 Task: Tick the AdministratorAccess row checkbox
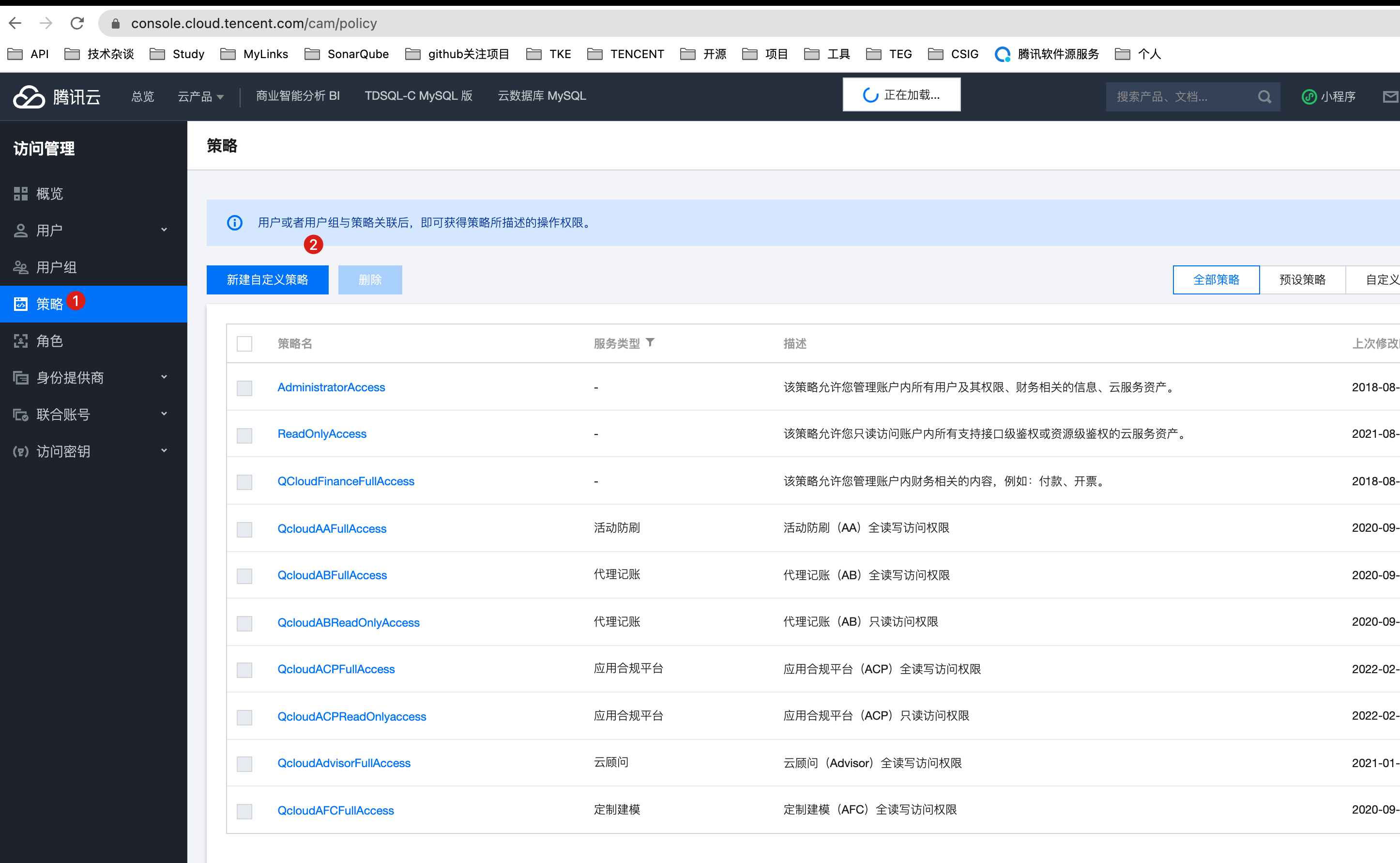click(x=244, y=388)
